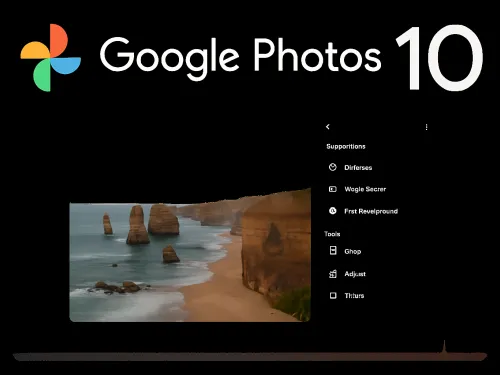Click the Adjust tool icon

333,274
